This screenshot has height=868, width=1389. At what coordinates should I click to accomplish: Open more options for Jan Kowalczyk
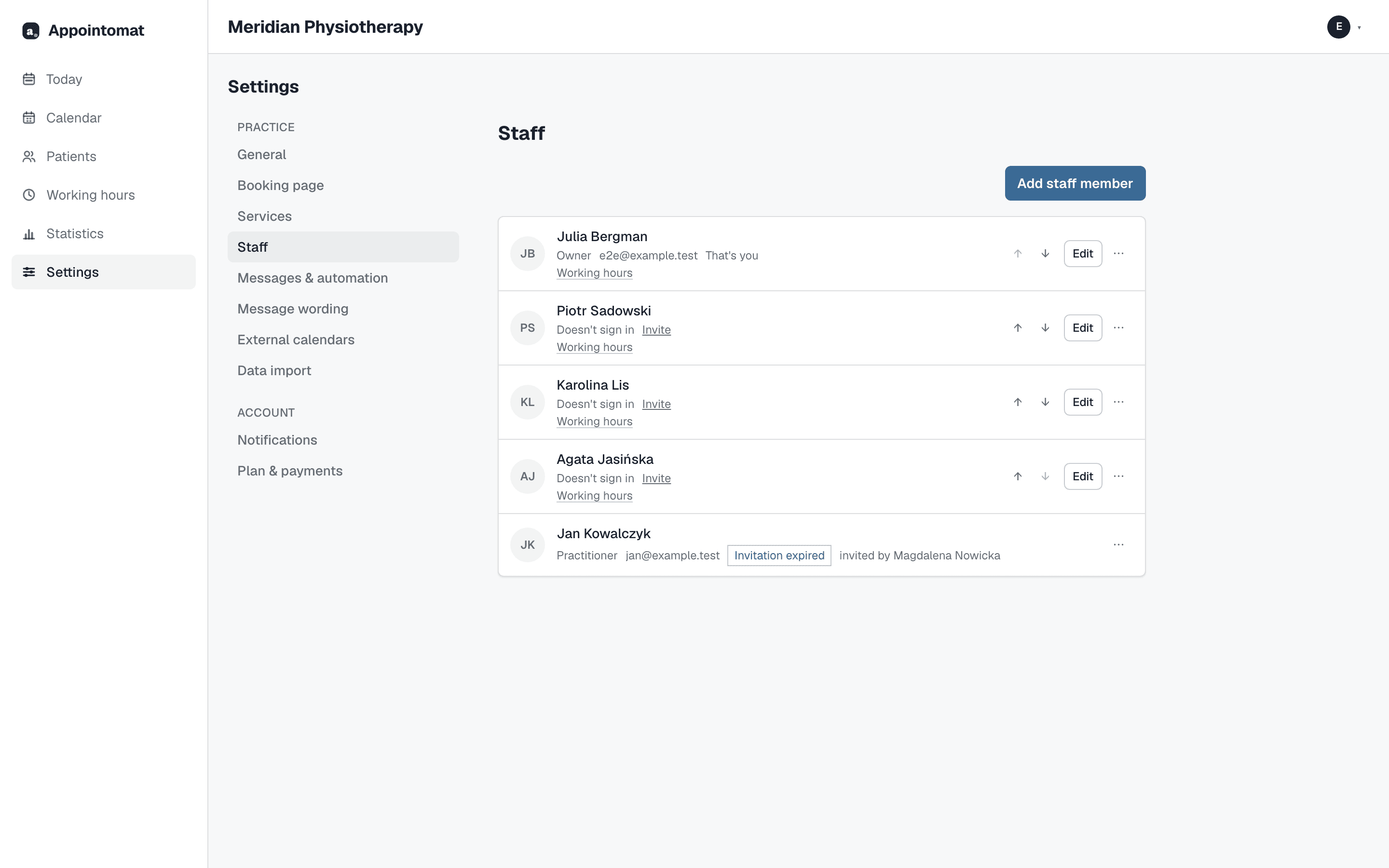click(x=1118, y=544)
